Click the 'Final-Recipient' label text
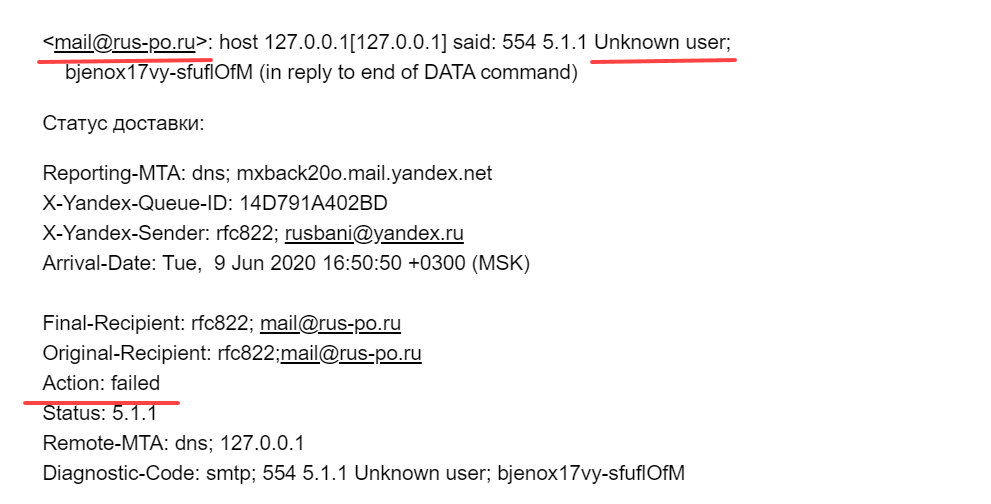 106,323
